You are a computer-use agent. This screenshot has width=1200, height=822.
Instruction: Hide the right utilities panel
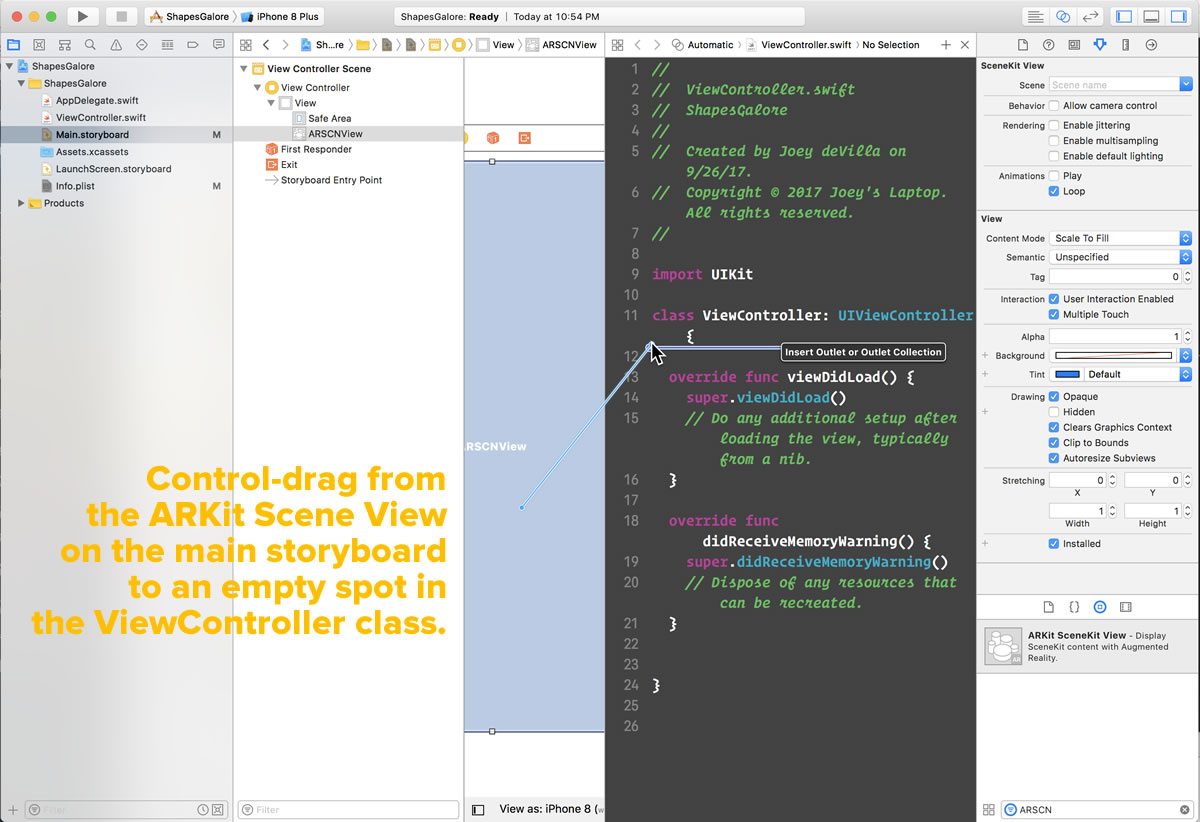tap(1178, 17)
